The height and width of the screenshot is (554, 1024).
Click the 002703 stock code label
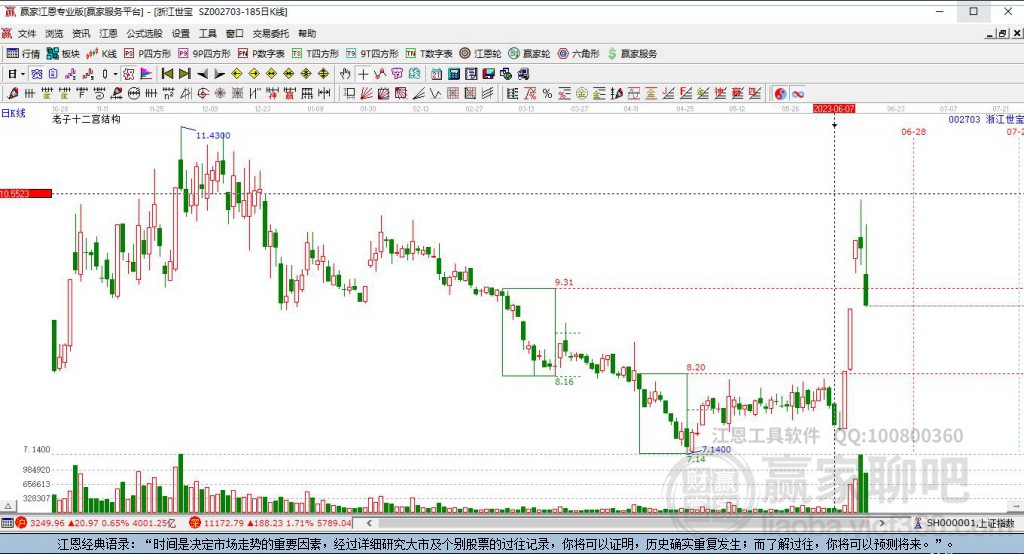[x=964, y=120]
